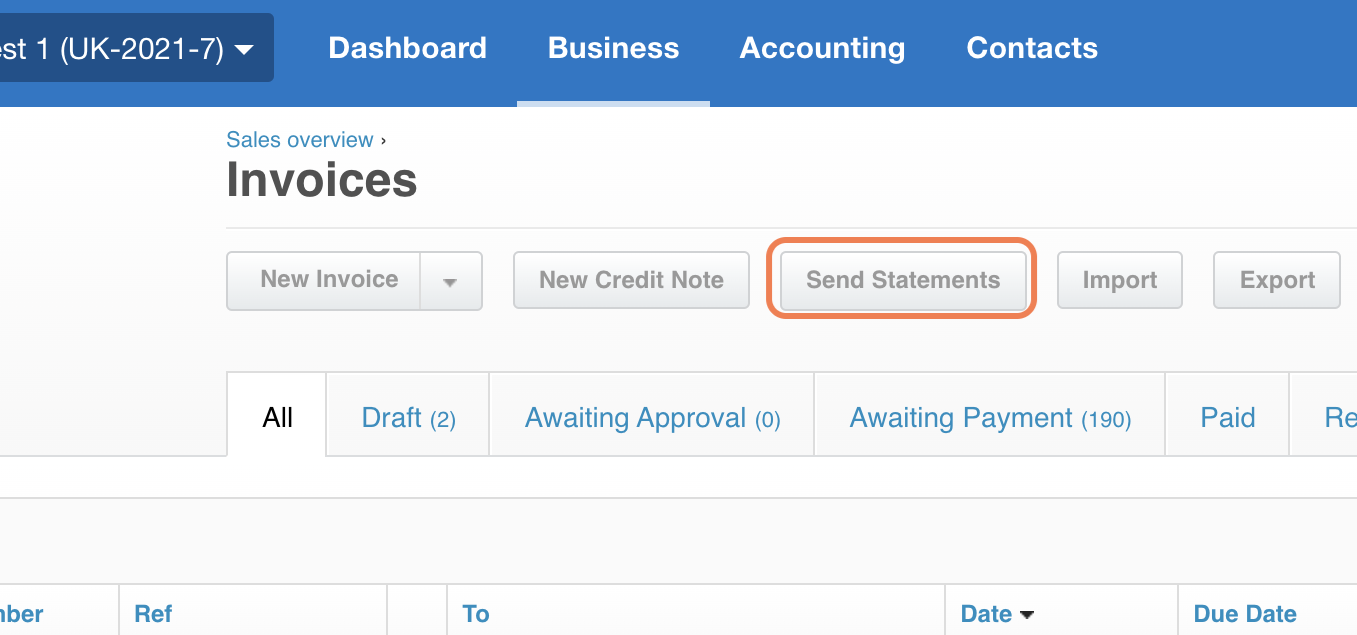Follow the Sales overview breadcrumb link
This screenshot has height=635, width=1357.
tap(300, 140)
